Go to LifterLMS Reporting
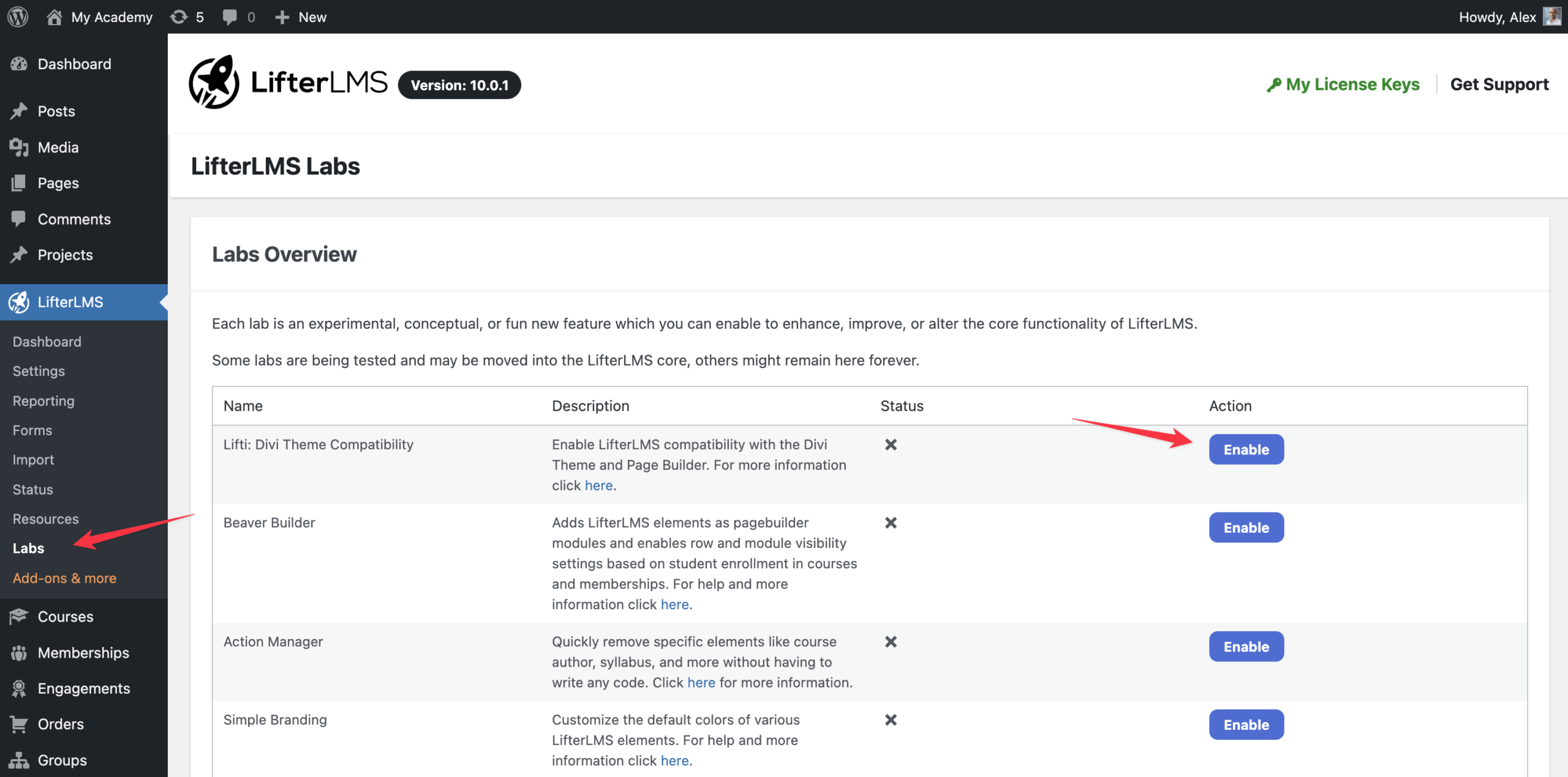The width and height of the screenshot is (1568, 777). [43, 400]
